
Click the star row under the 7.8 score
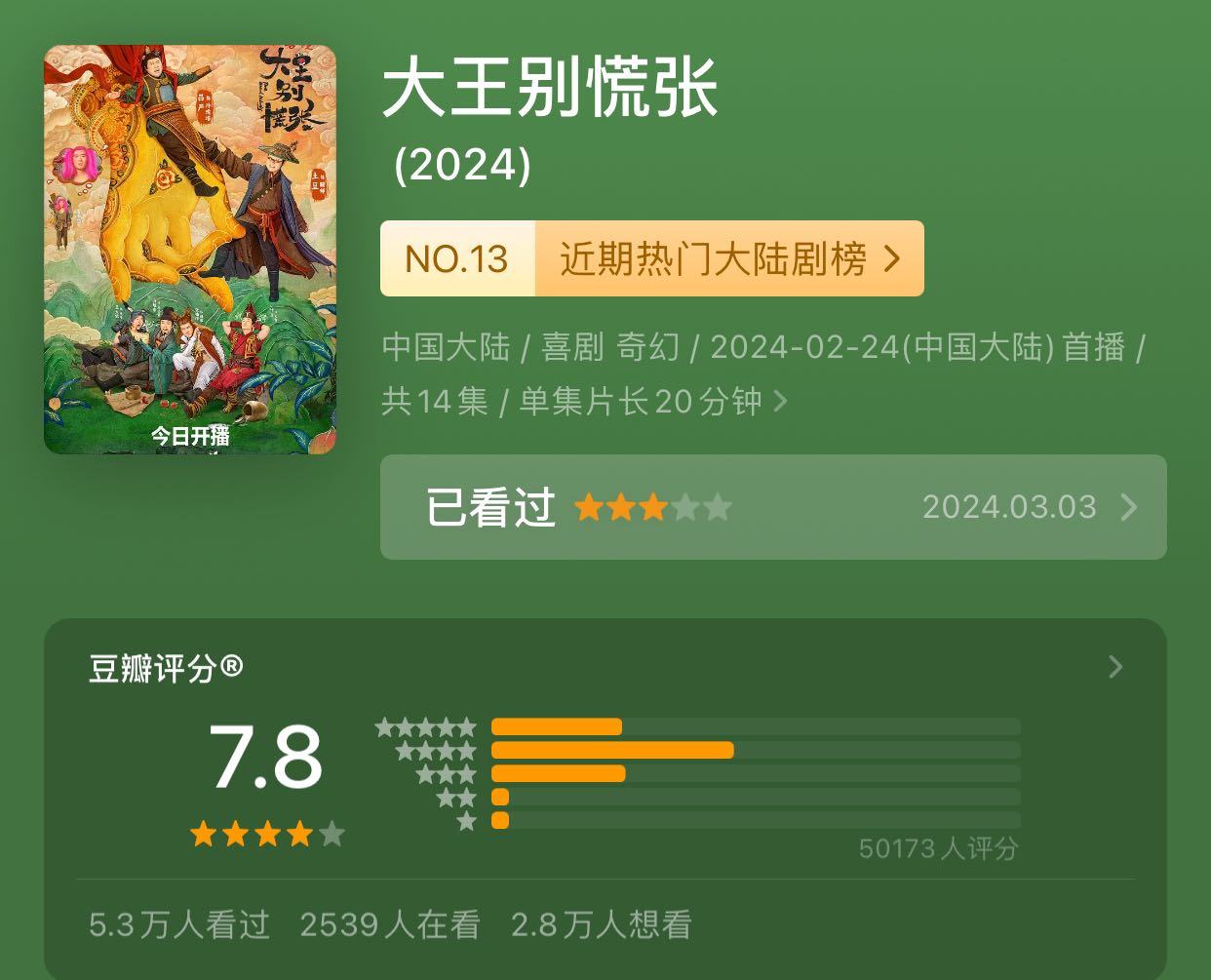(267, 834)
